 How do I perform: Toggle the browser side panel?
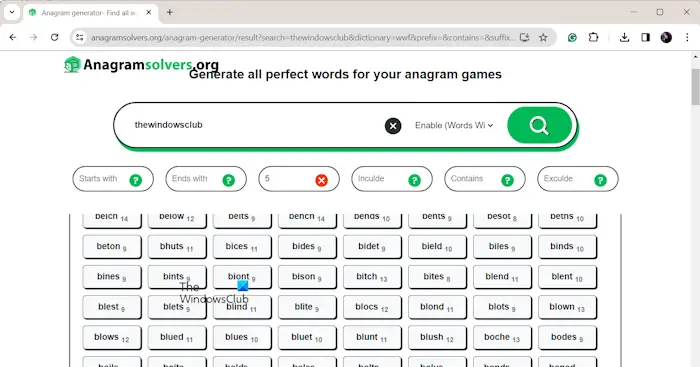646,38
